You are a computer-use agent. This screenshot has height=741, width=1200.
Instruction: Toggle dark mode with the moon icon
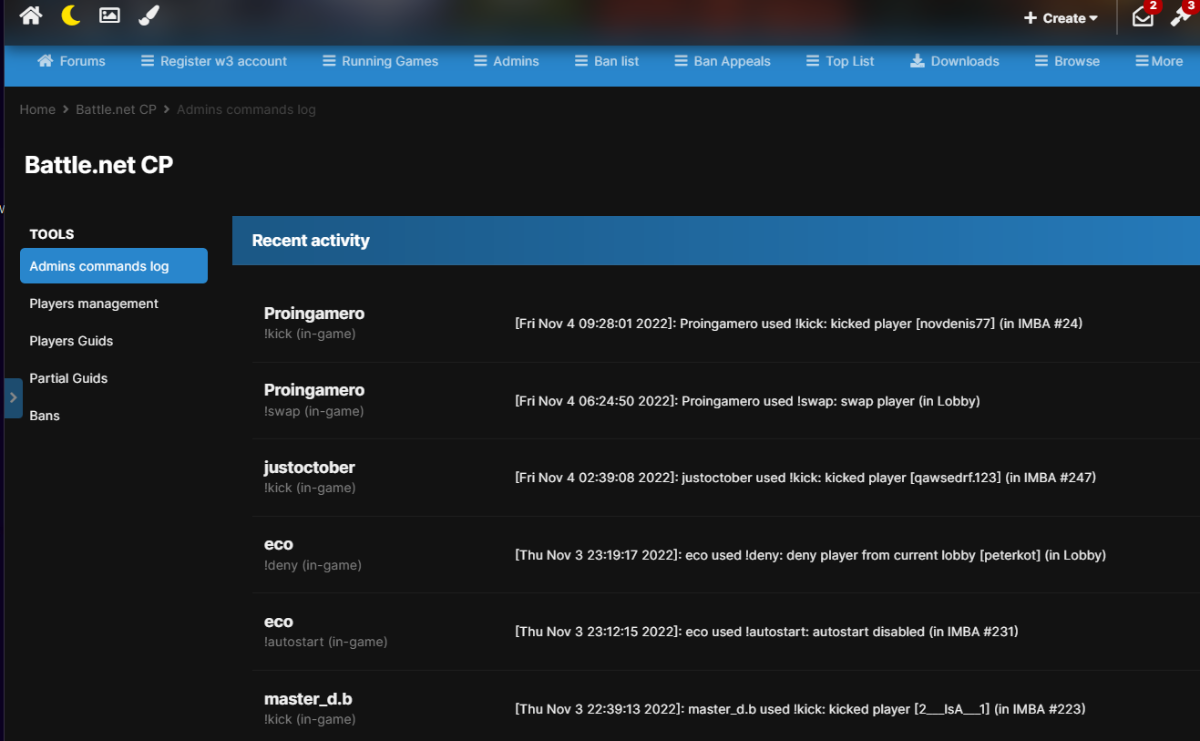pos(71,16)
